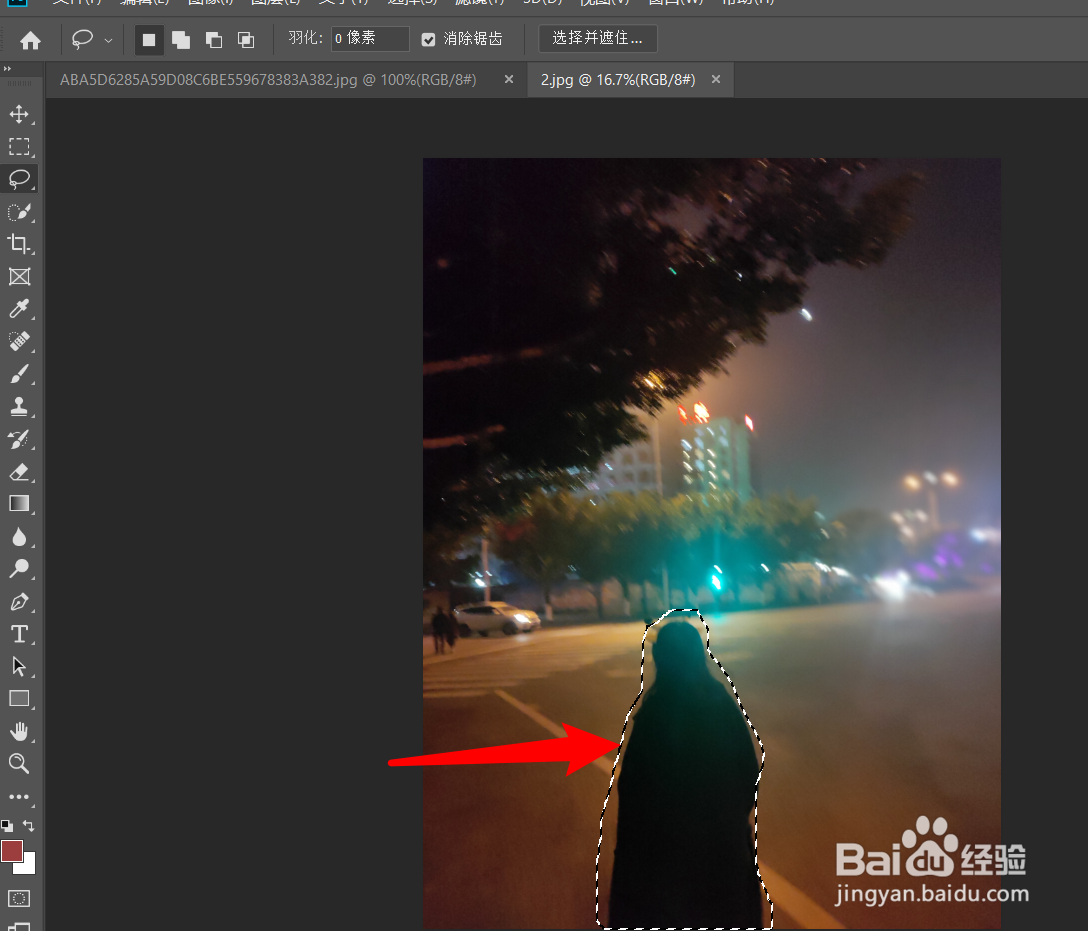Select New Selection mode button
Image resolution: width=1088 pixels, height=931 pixels.
[x=149, y=40]
